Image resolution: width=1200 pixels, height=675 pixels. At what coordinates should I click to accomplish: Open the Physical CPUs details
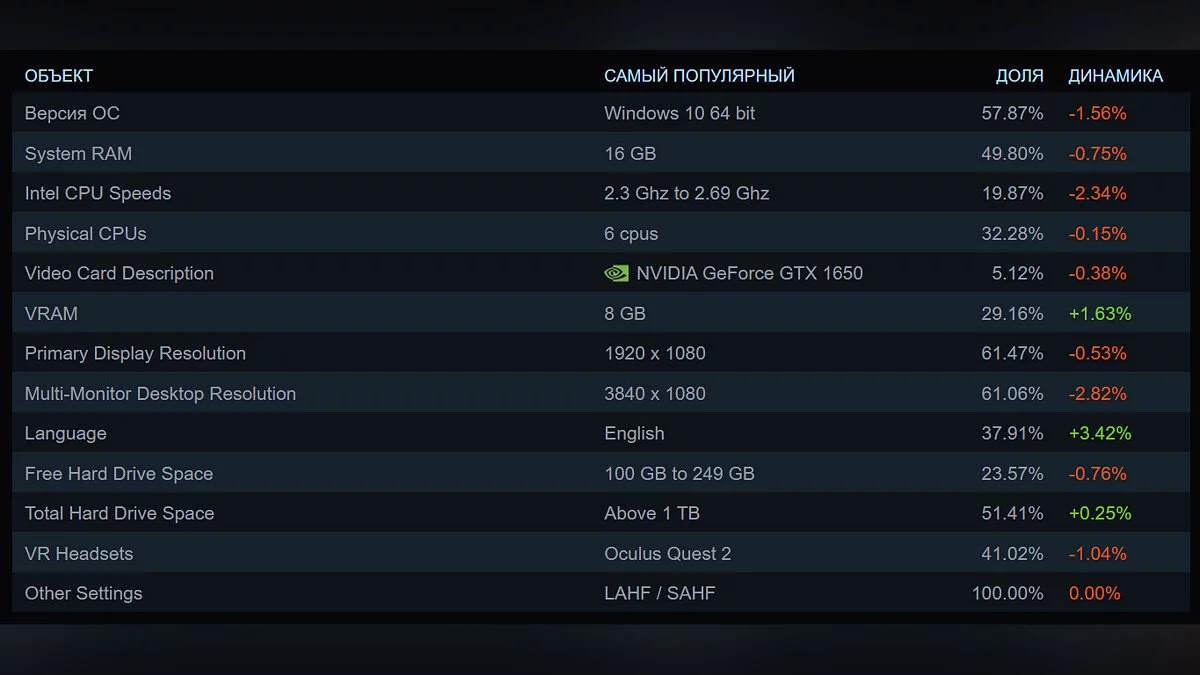click(86, 233)
